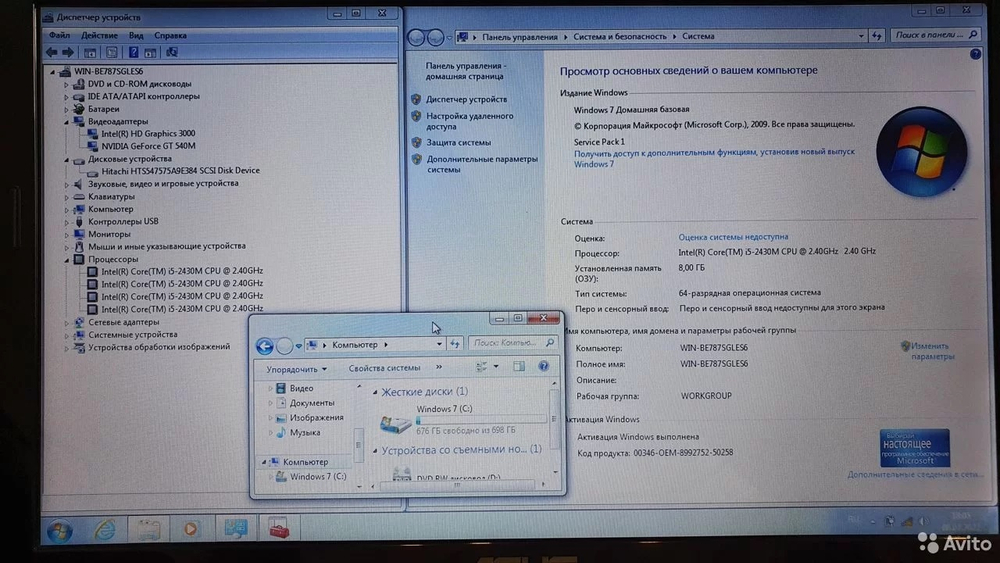Open the Упорядочить dropdown

[x=296, y=369]
